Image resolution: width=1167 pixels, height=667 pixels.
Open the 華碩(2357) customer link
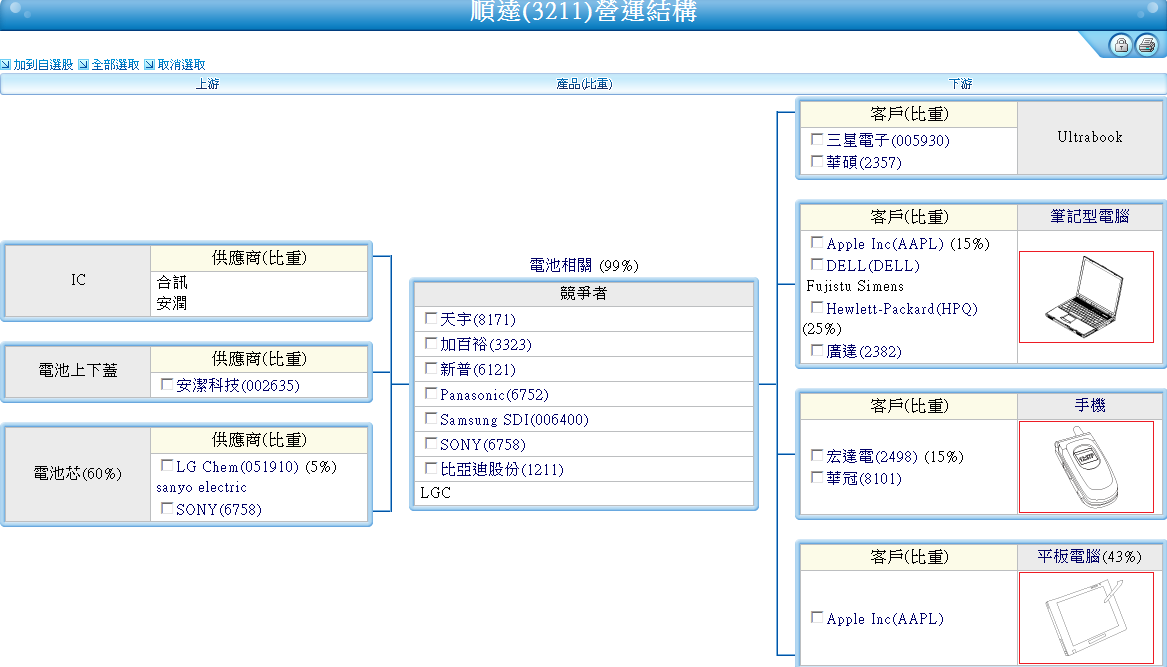pos(864,162)
